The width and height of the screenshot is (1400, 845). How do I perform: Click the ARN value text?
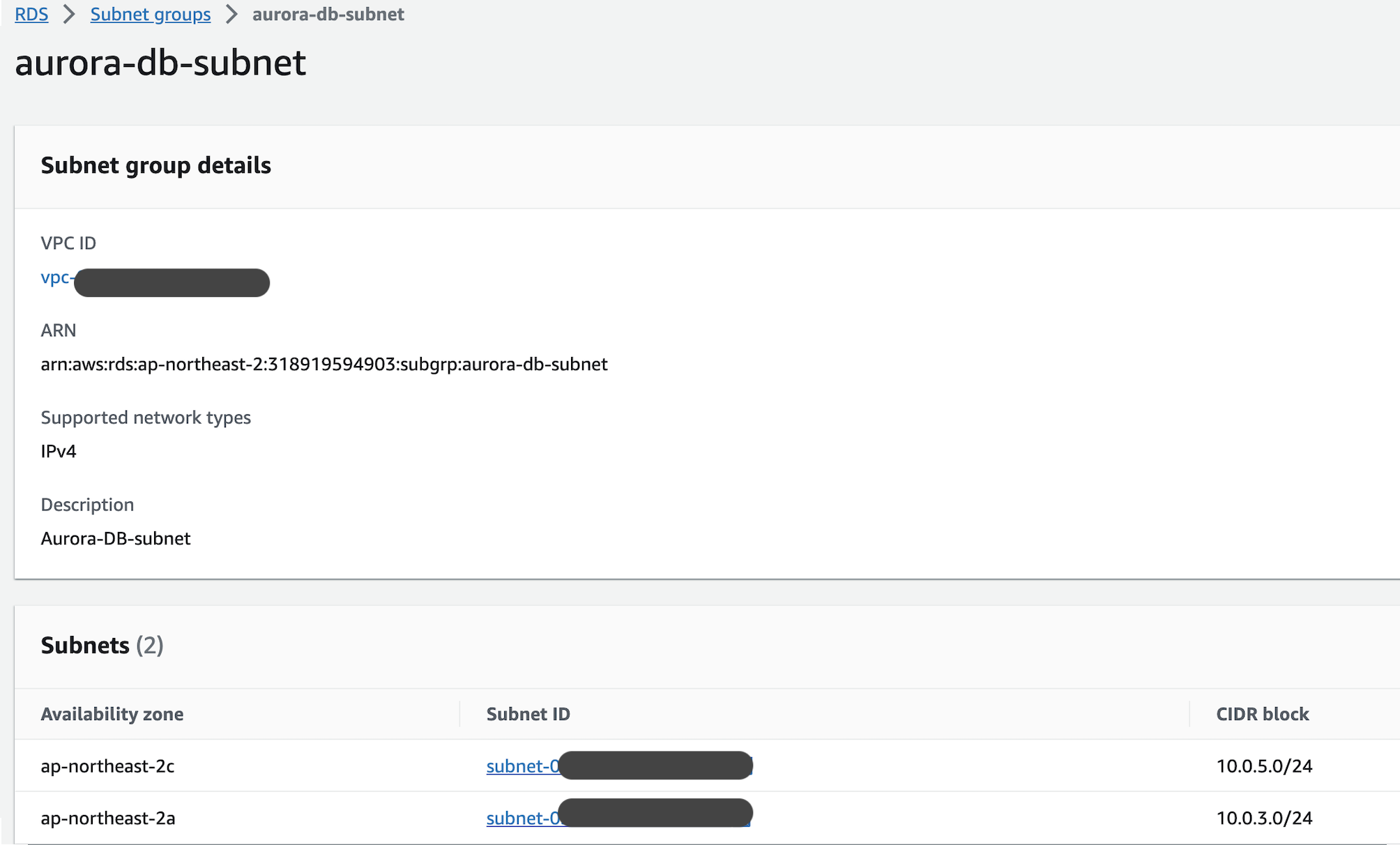tap(324, 364)
